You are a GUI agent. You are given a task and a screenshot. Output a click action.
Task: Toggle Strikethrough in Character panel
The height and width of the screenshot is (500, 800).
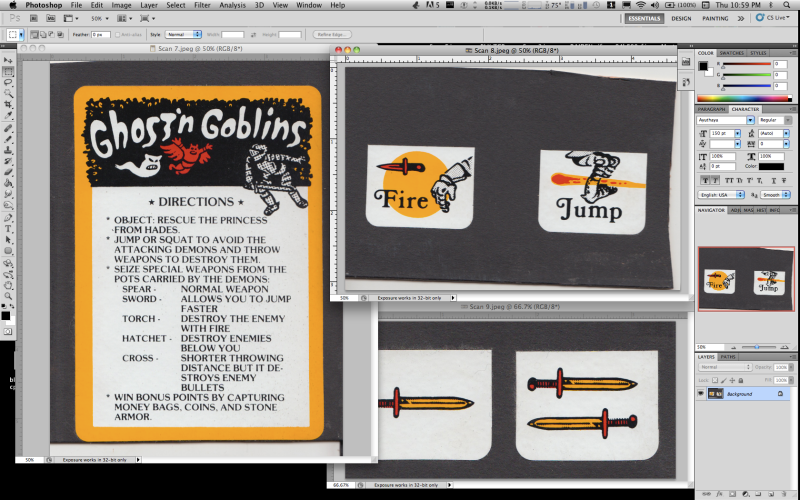[x=784, y=180]
